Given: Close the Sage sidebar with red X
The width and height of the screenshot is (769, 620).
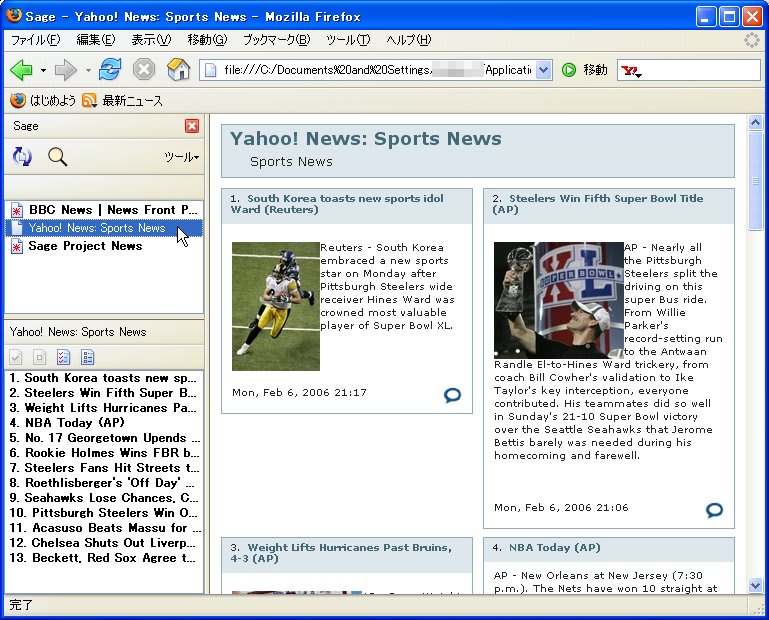Looking at the screenshot, I should [192, 126].
